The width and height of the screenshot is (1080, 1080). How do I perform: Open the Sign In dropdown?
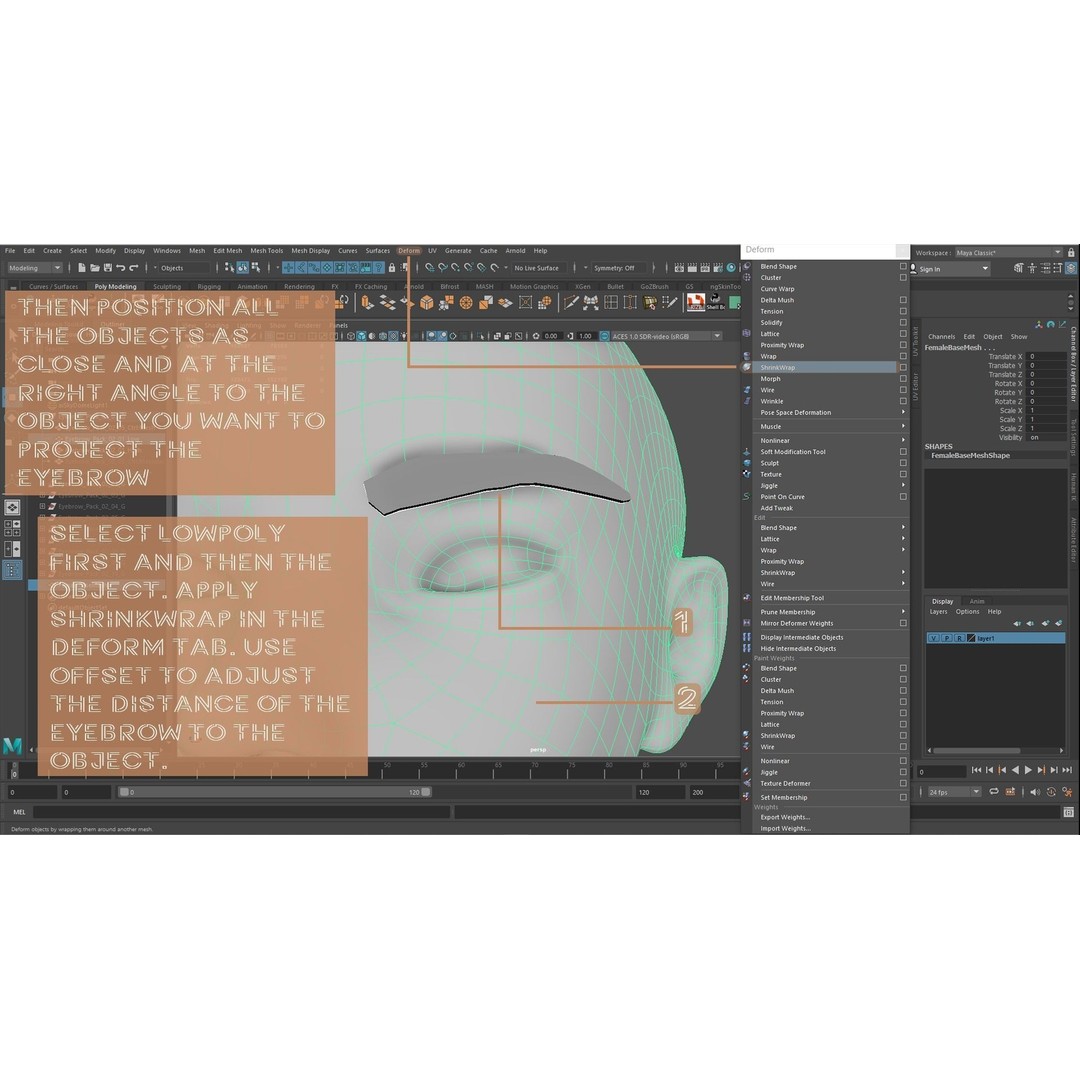pyautogui.click(x=950, y=269)
